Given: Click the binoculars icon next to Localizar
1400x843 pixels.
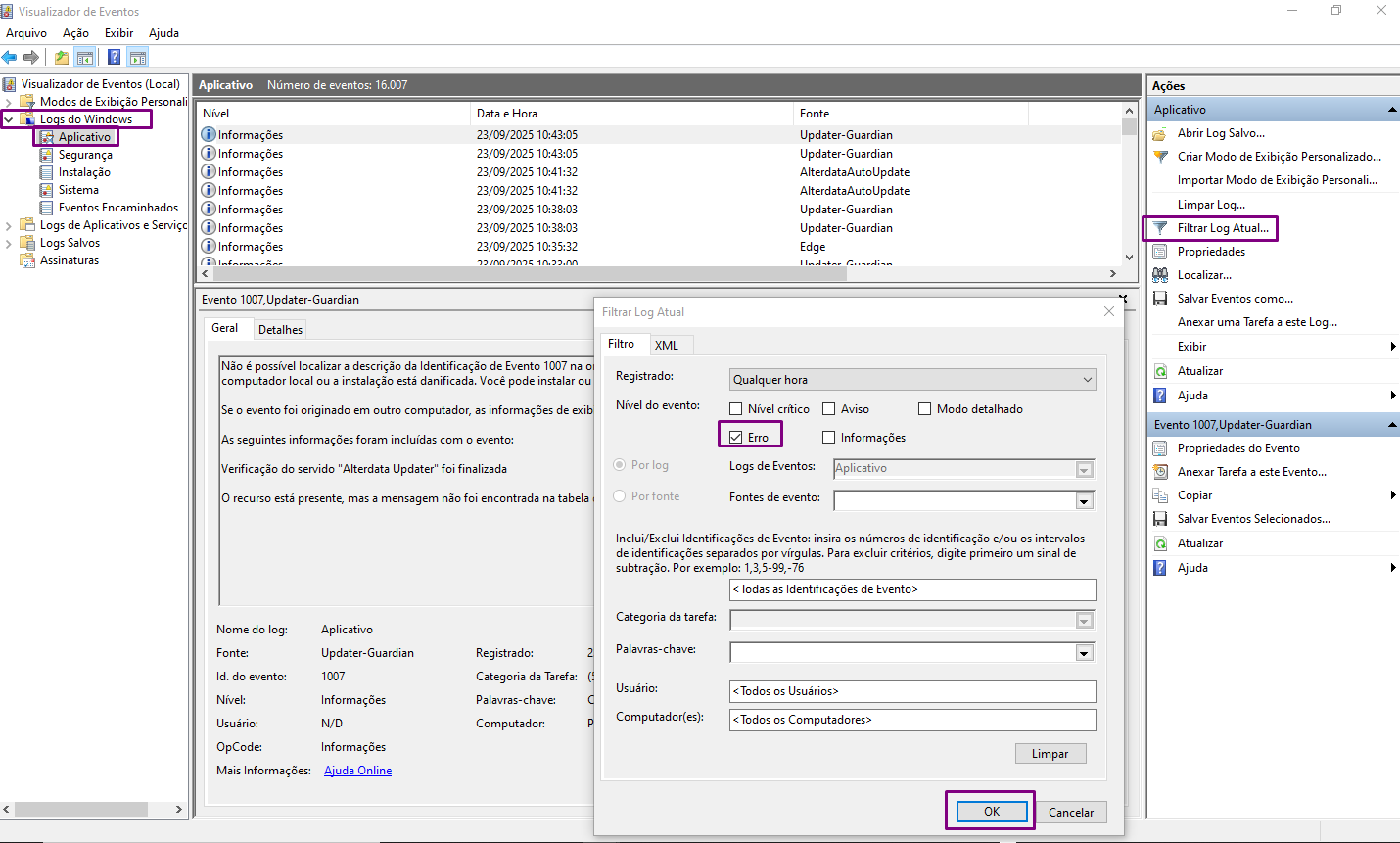Looking at the screenshot, I should tap(1160, 275).
